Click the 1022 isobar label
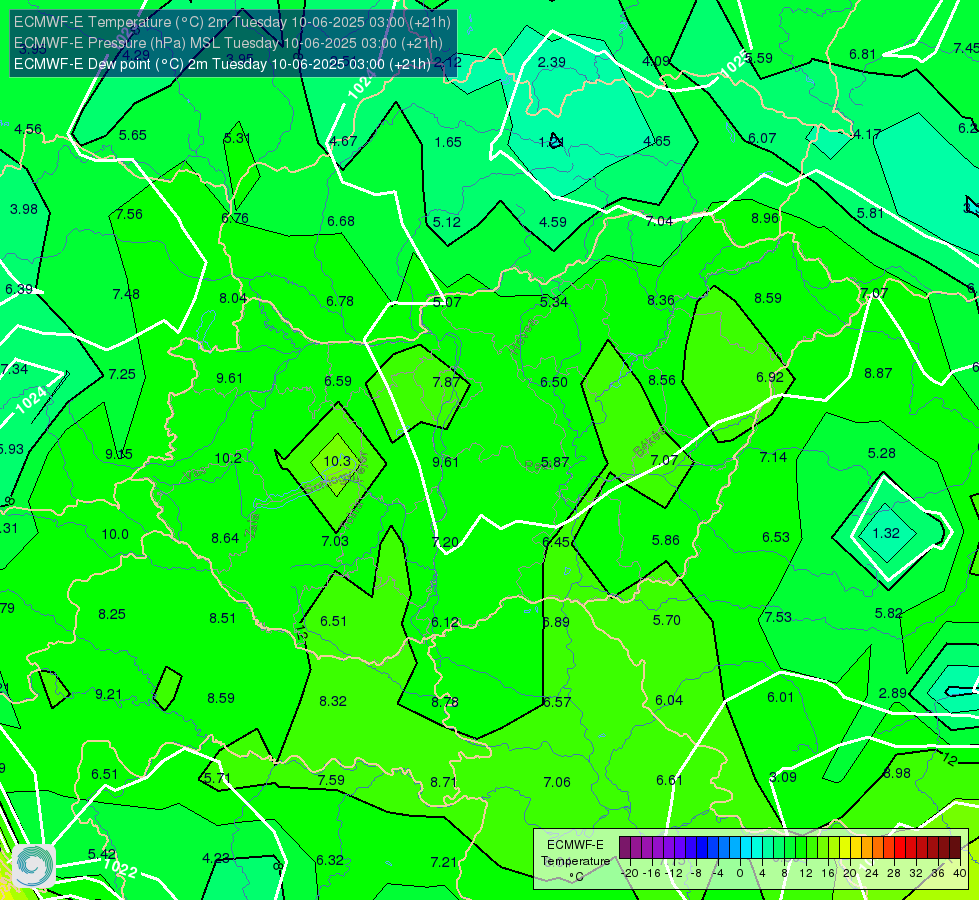The image size is (979, 900). [x=120, y=869]
